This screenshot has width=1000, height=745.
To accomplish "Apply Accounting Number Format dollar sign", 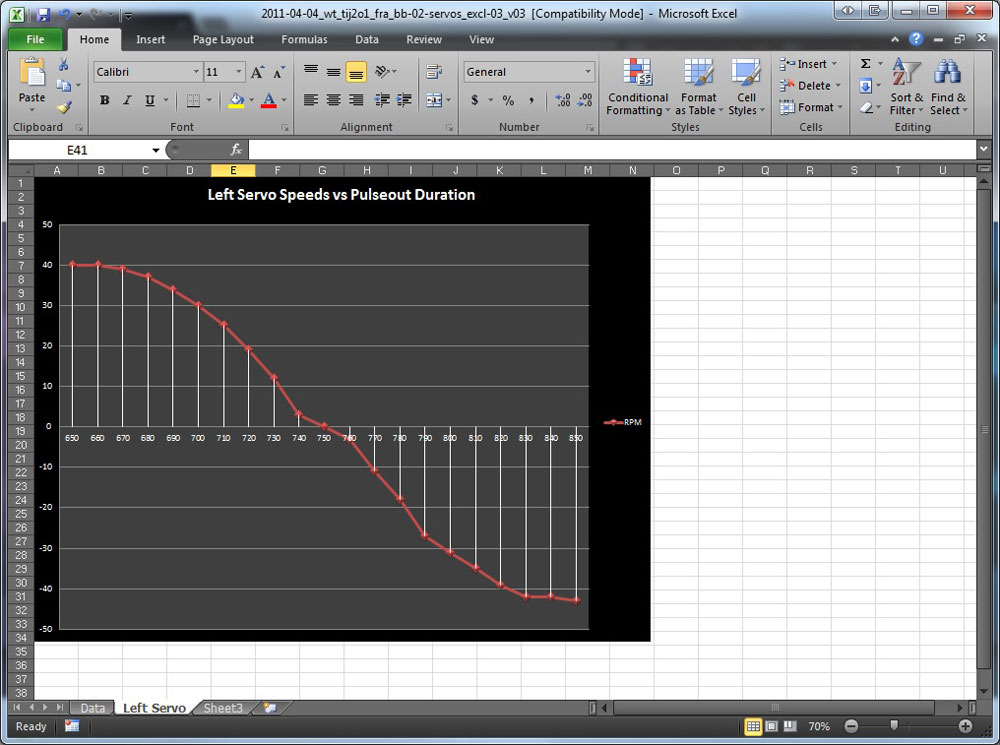I will pos(474,100).
